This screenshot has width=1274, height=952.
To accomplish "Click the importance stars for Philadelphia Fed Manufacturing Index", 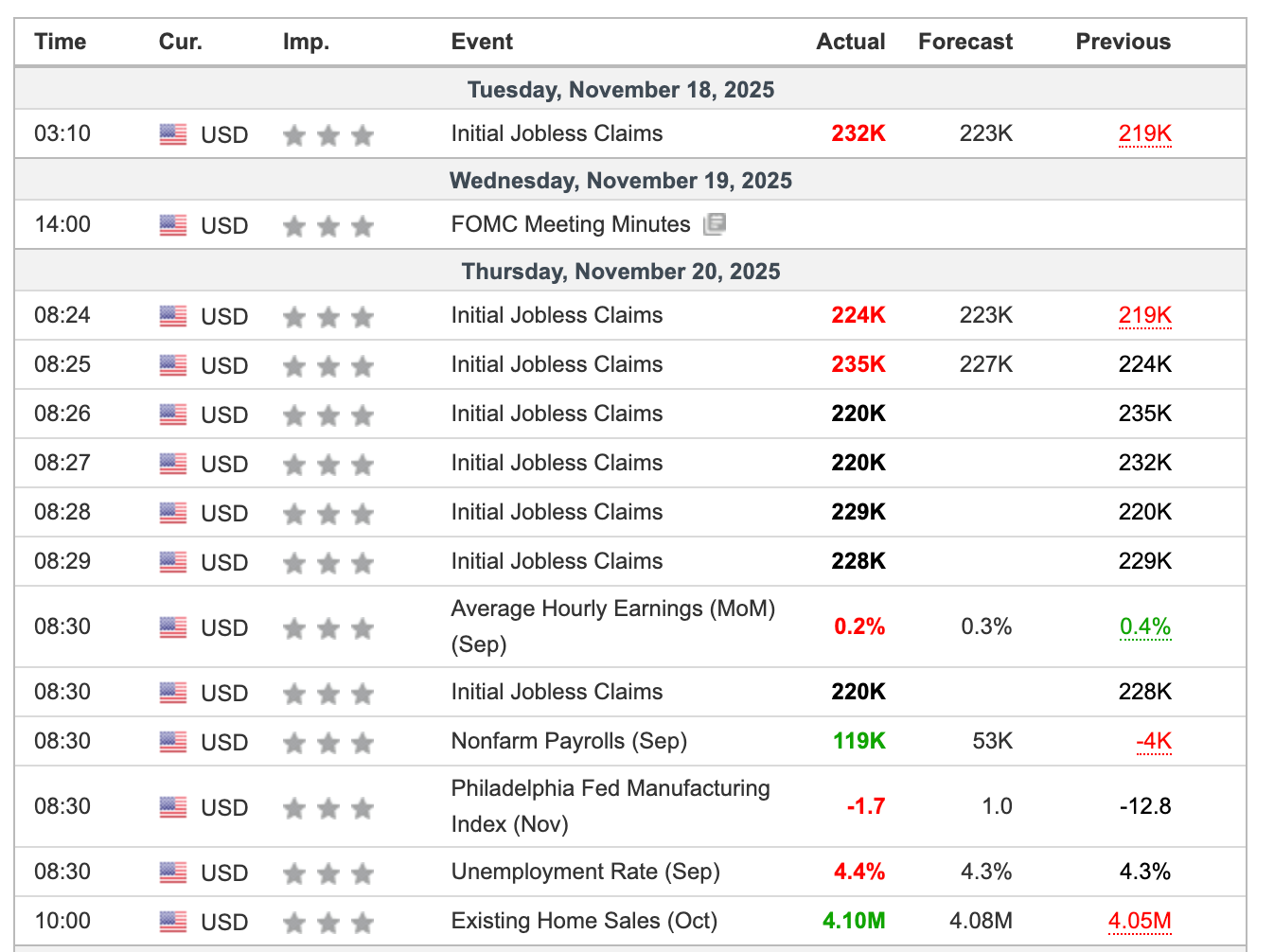I will point(328,808).
